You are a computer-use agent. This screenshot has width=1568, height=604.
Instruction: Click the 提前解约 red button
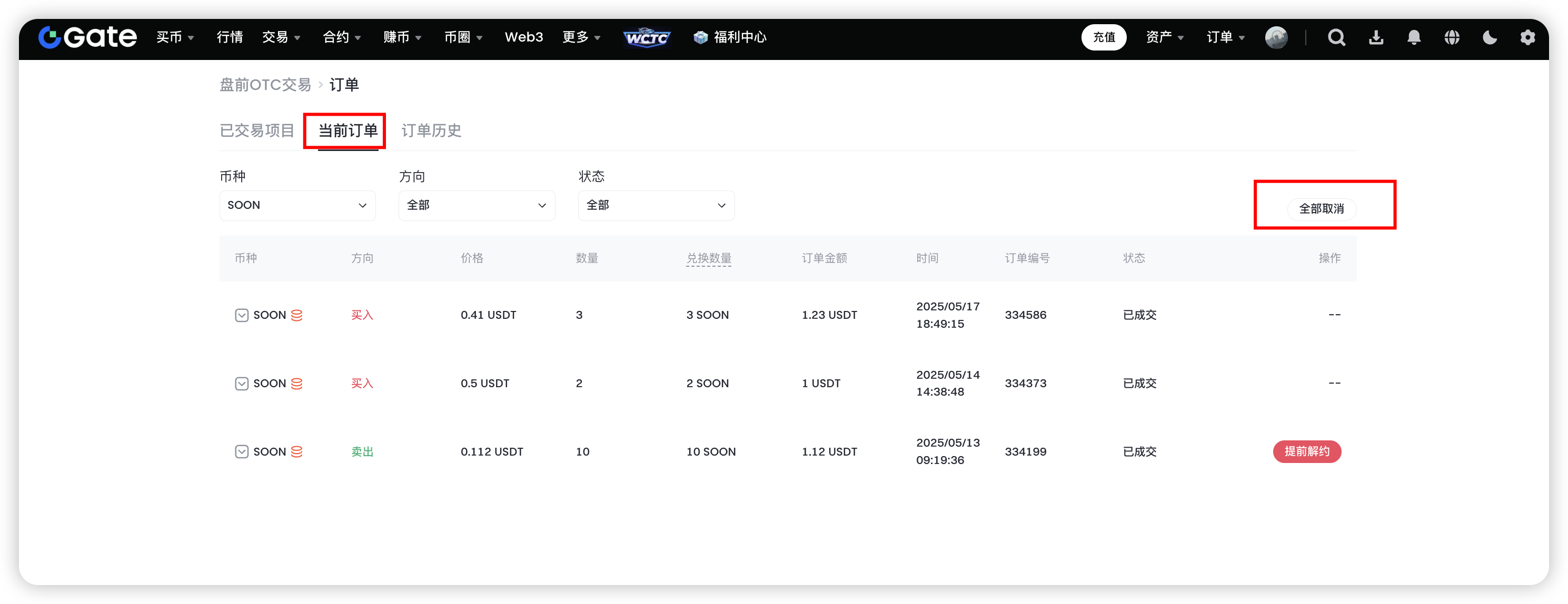point(1306,451)
